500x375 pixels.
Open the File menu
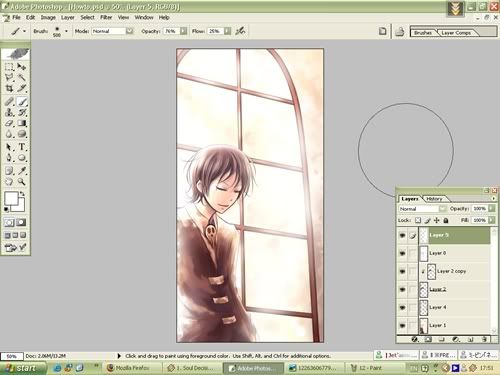[x=16, y=17]
